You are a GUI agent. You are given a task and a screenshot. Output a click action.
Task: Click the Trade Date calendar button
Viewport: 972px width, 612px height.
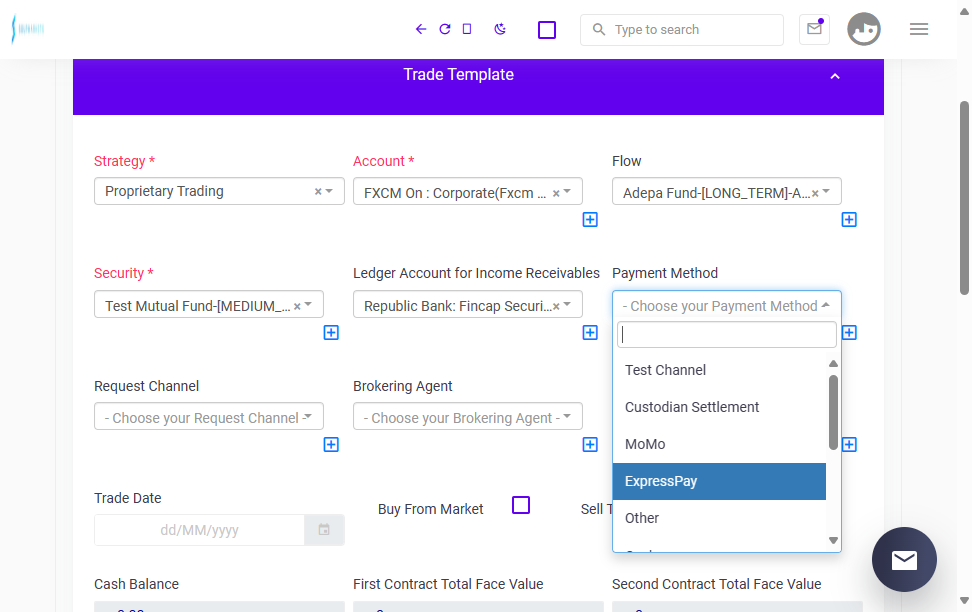click(x=324, y=530)
